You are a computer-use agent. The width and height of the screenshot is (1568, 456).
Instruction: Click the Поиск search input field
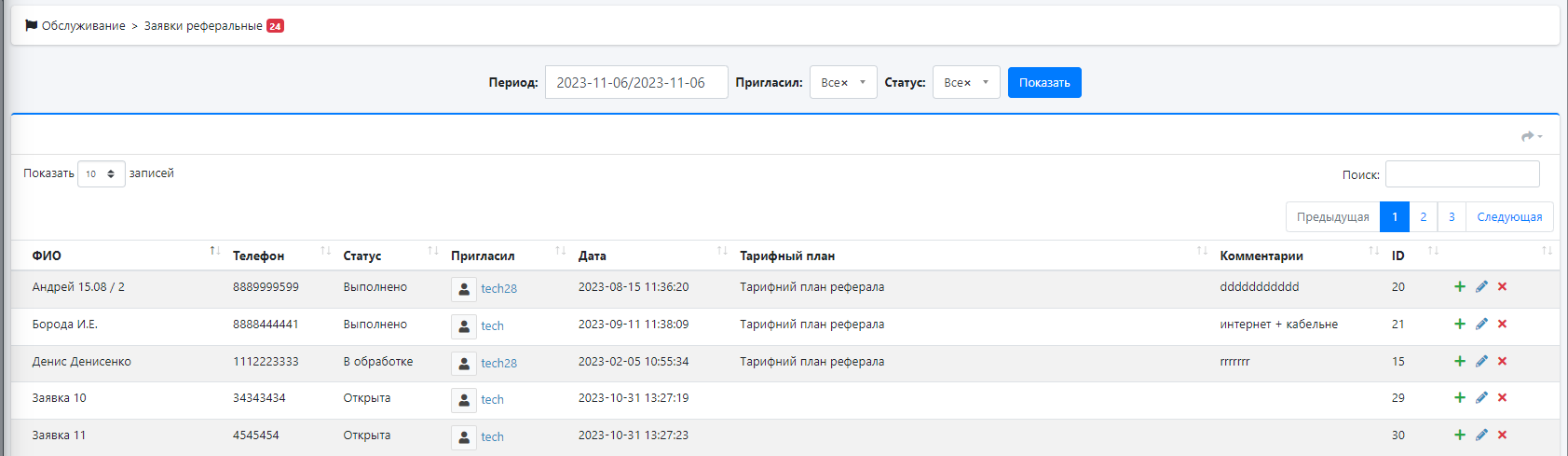(1462, 174)
